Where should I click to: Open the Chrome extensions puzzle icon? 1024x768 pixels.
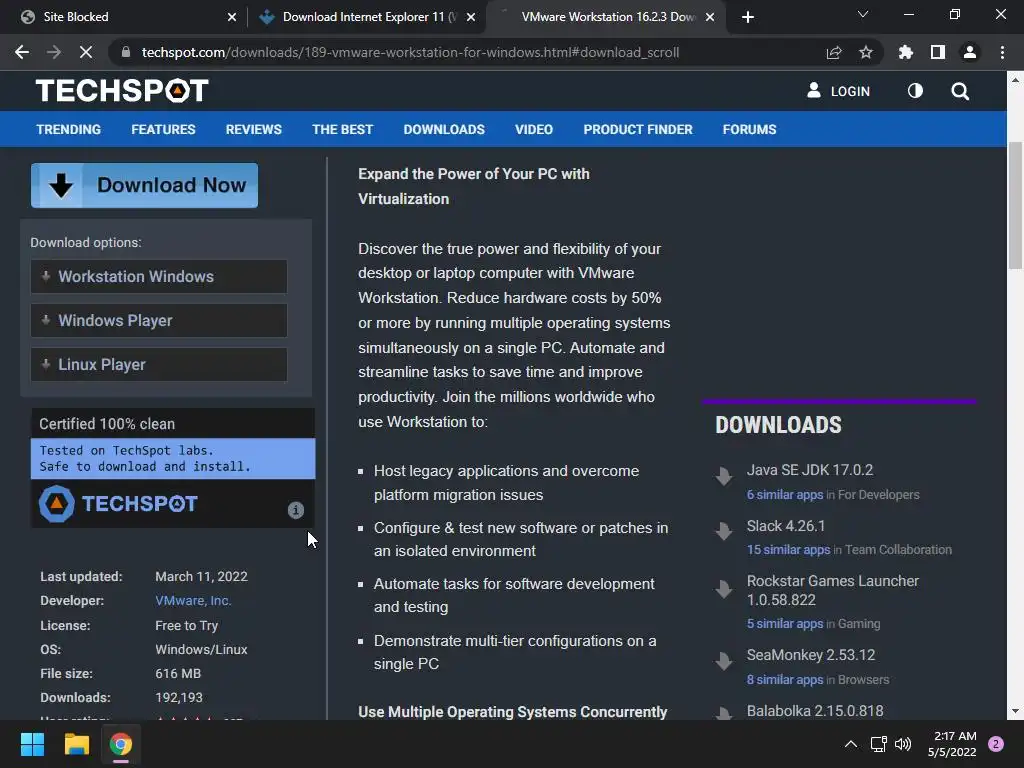click(906, 52)
